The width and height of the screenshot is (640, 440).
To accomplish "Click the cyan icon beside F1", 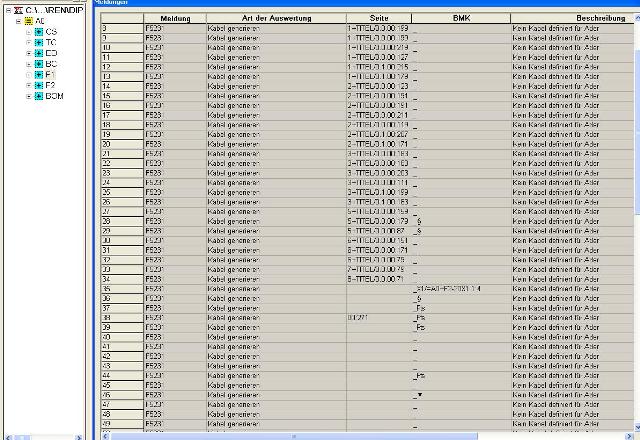I will pyautogui.click(x=39, y=75).
